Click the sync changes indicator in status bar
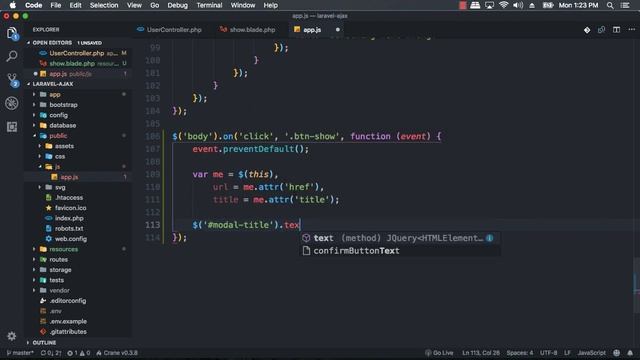Image resolution: width=640 pixels, height=360 pixels. pos(51,353)
